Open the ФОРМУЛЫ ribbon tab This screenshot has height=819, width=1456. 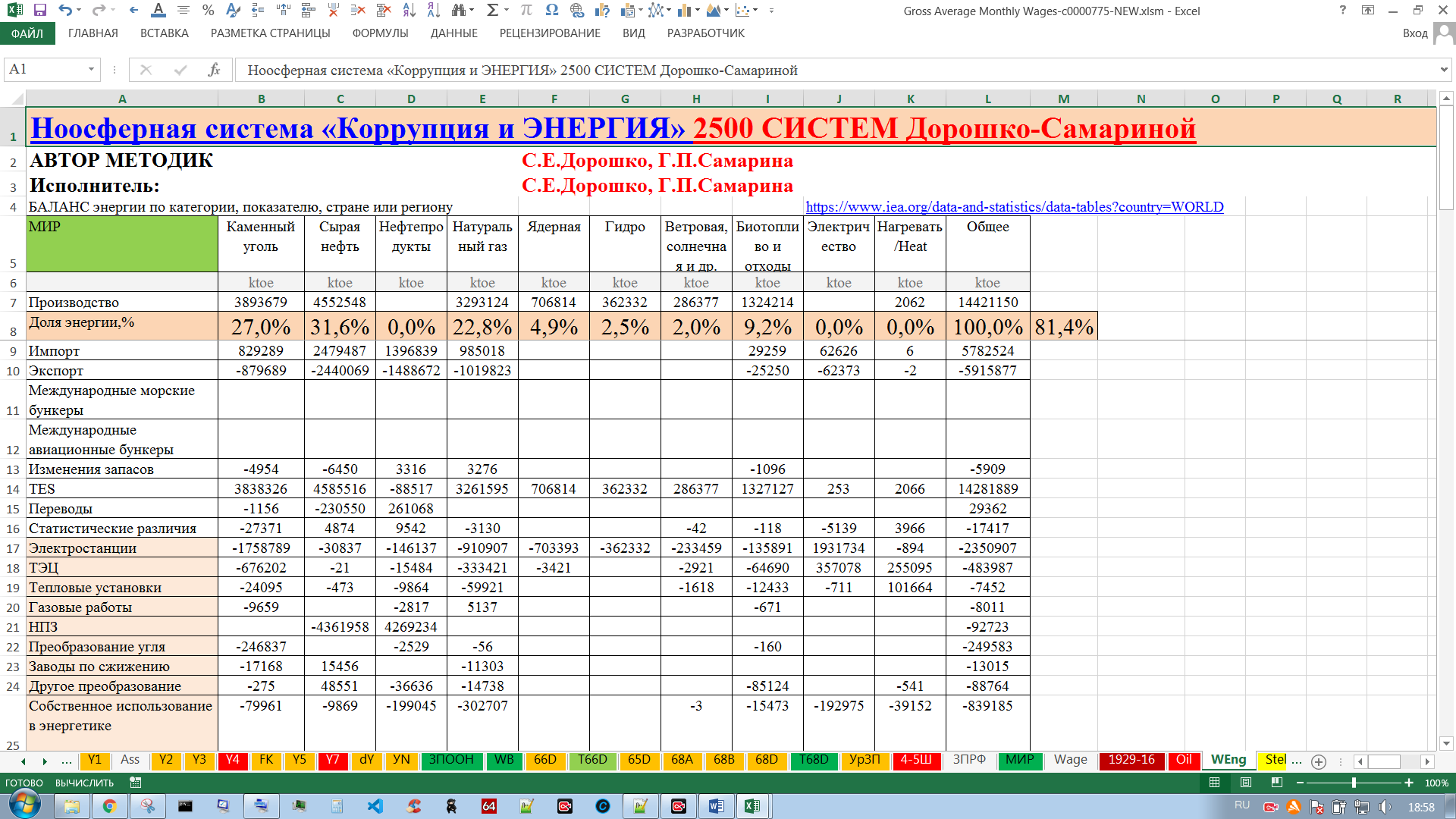pos(380,33)
